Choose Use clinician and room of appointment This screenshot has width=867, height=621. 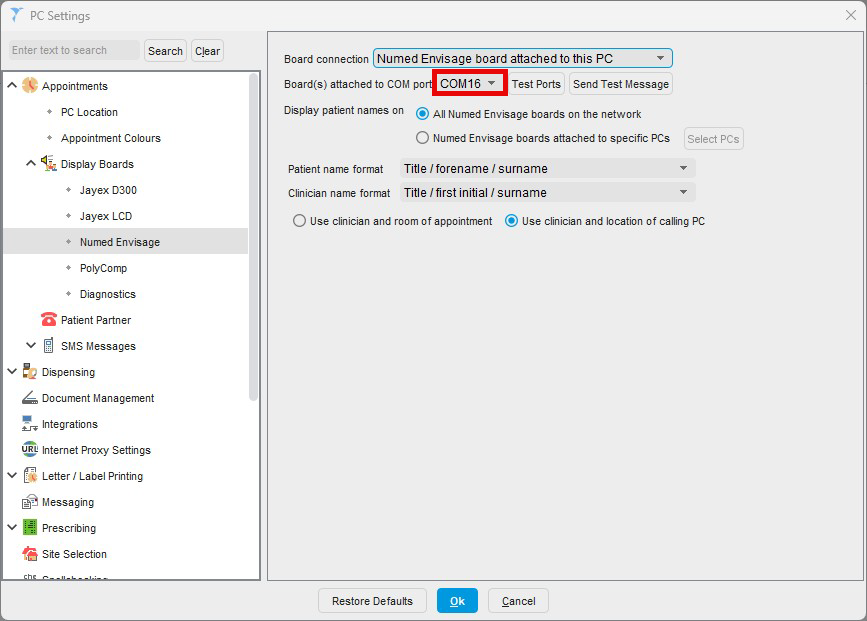tap(299, 221)
